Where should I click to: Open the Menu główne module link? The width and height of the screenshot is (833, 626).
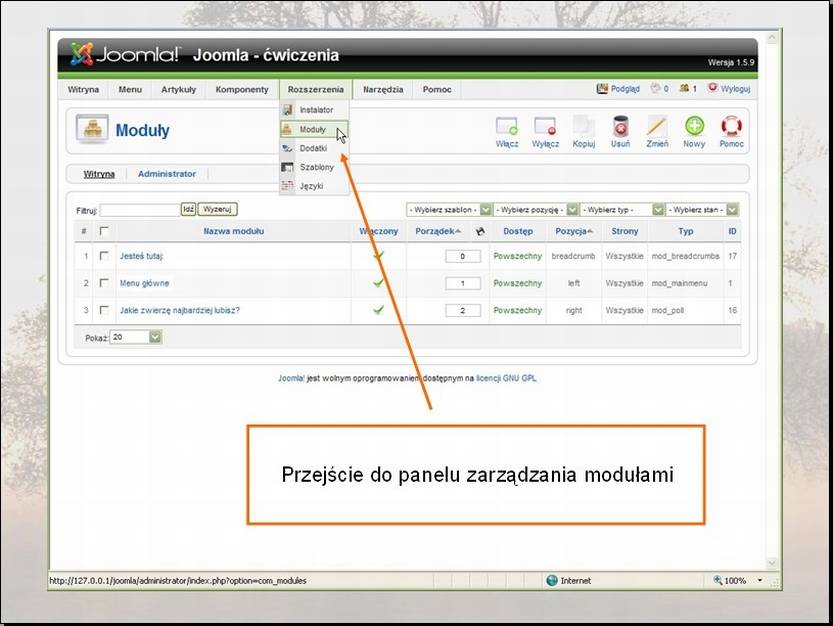[x=144, y=283]
